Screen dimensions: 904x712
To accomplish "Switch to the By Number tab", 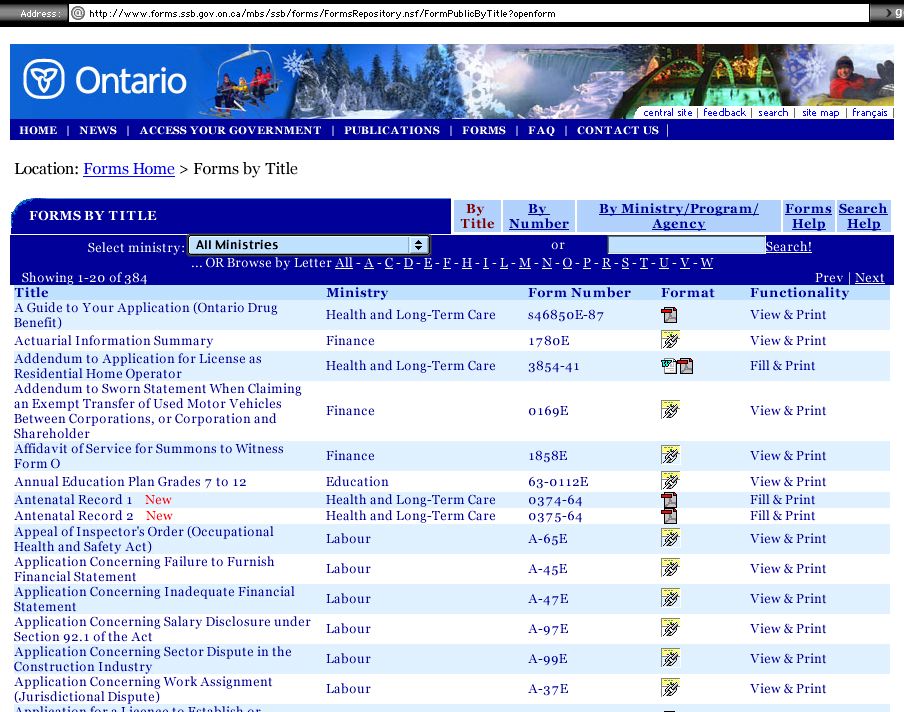I will pyautogui.click(x=538, y=216).
